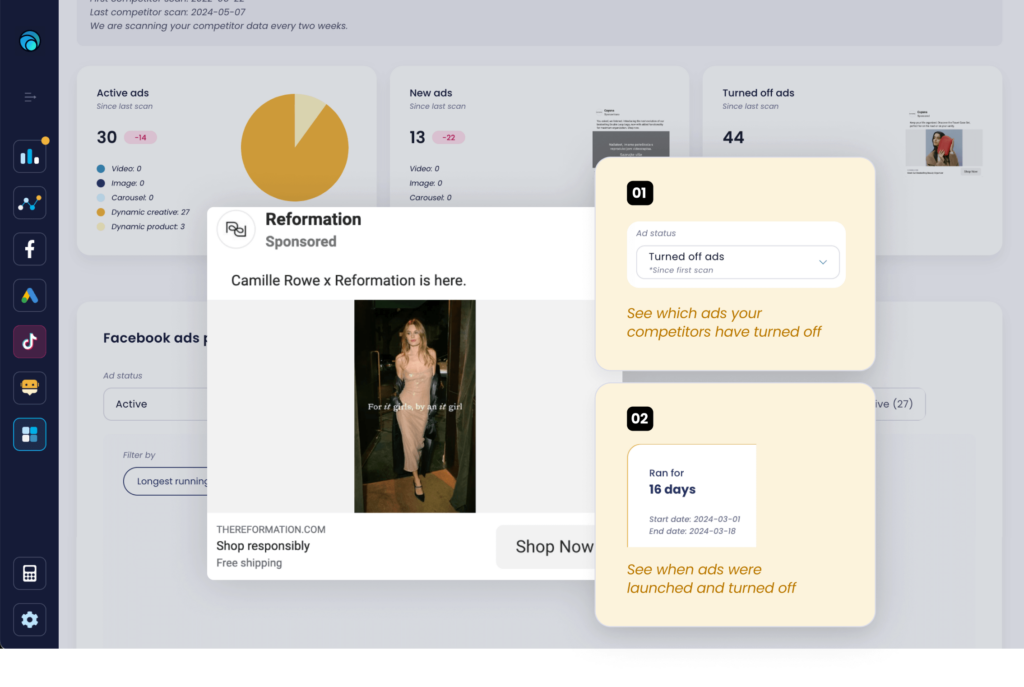Open the calculator icon in sidebar

29,573
